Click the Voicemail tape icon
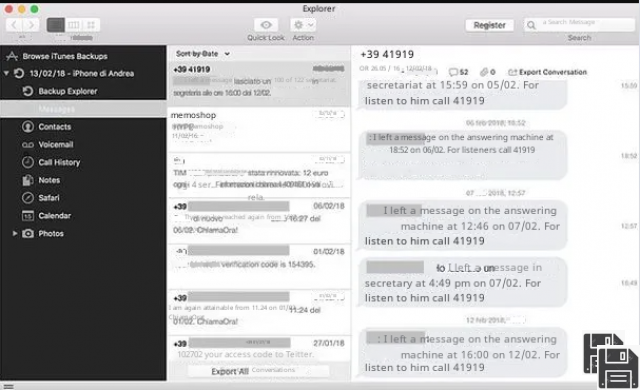640x390 pixels. [x=28, y=145]
